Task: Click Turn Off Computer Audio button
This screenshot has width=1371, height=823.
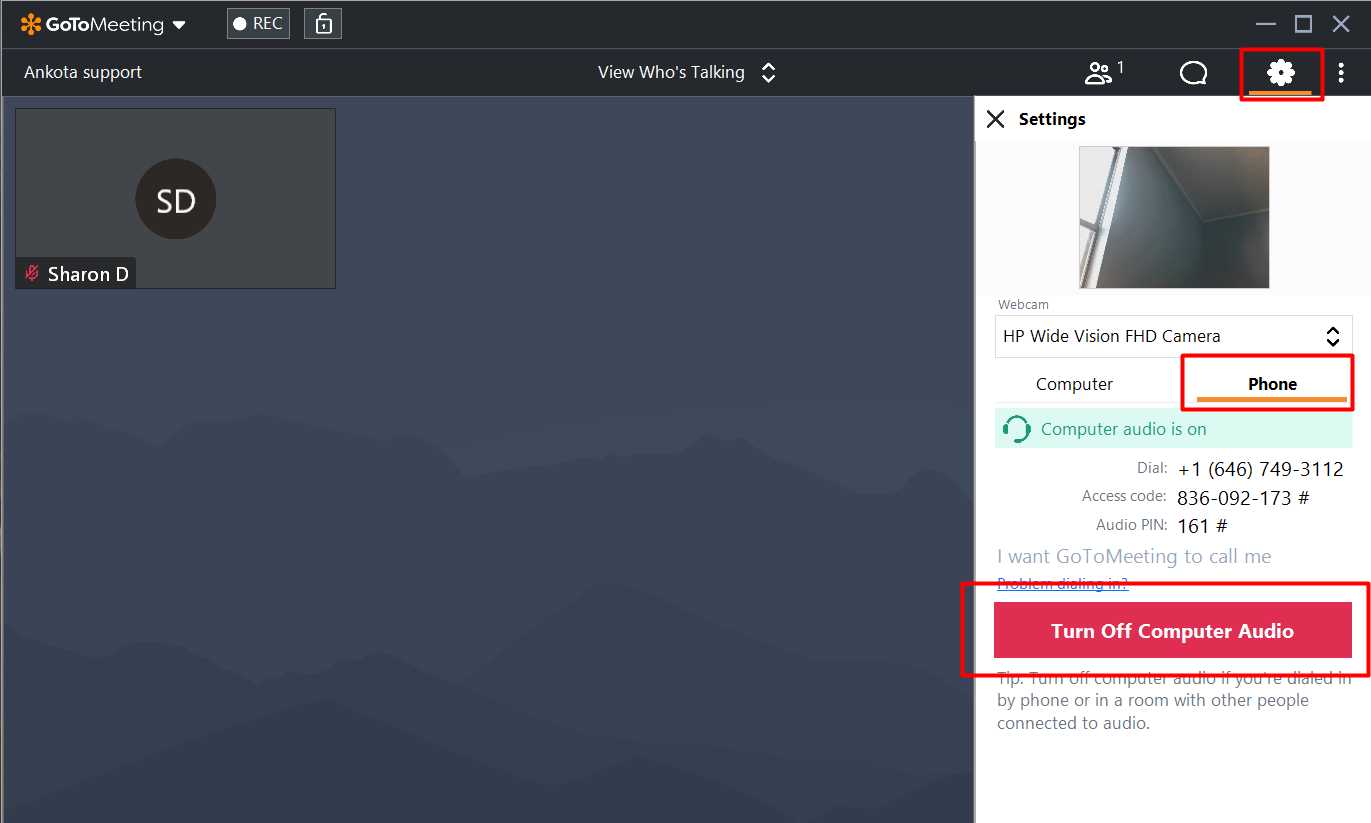Action: click(x=1173, y=630)
